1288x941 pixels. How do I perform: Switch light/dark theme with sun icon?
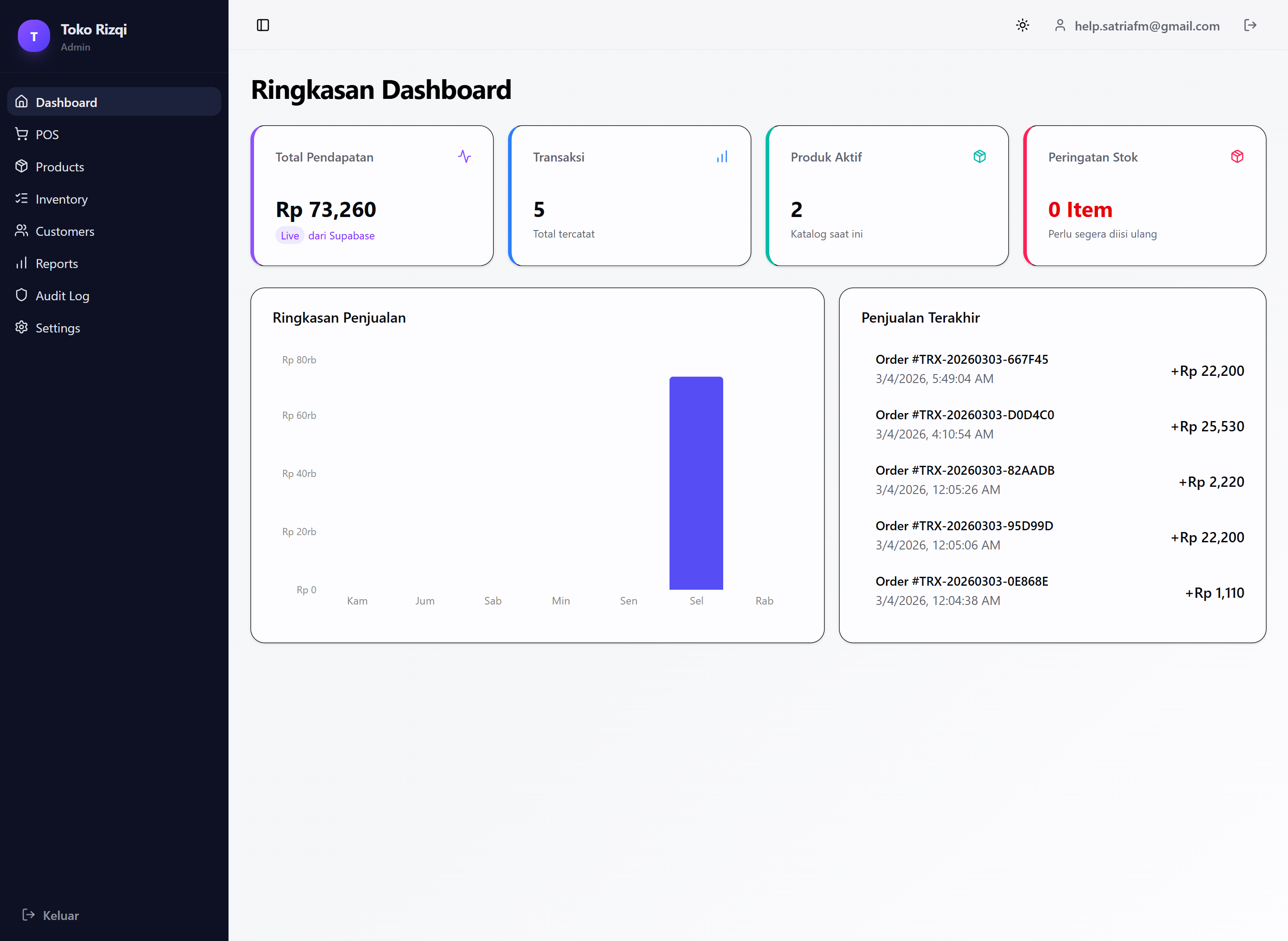tap(1022, 25)
